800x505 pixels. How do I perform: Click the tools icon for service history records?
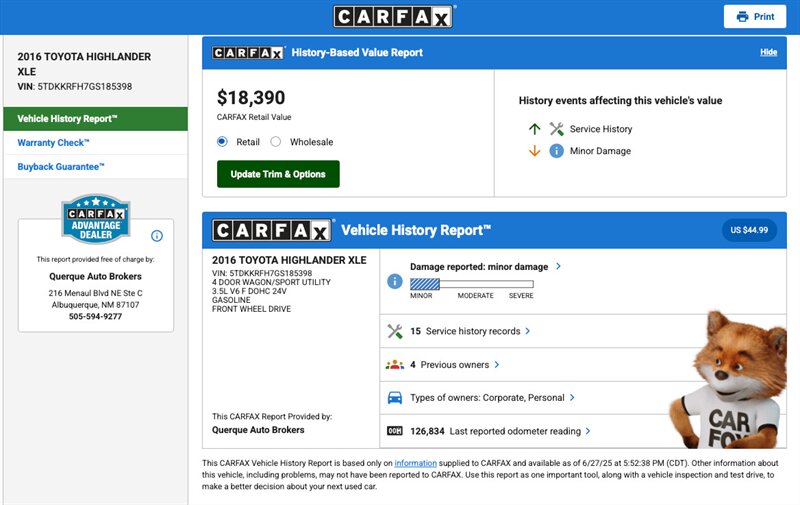394,331
